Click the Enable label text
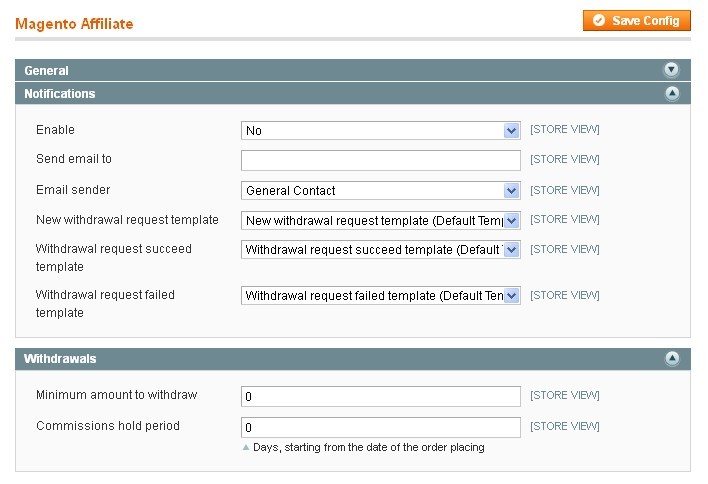Image resolution: width=708 pixels, height=484 pixels. tap(55, 130)
